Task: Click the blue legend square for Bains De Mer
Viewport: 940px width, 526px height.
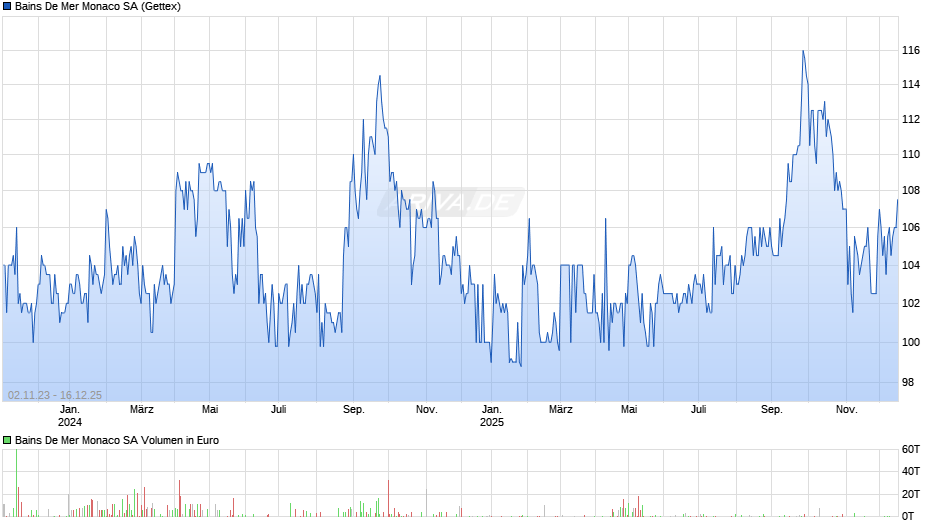Action: point(7,7)
